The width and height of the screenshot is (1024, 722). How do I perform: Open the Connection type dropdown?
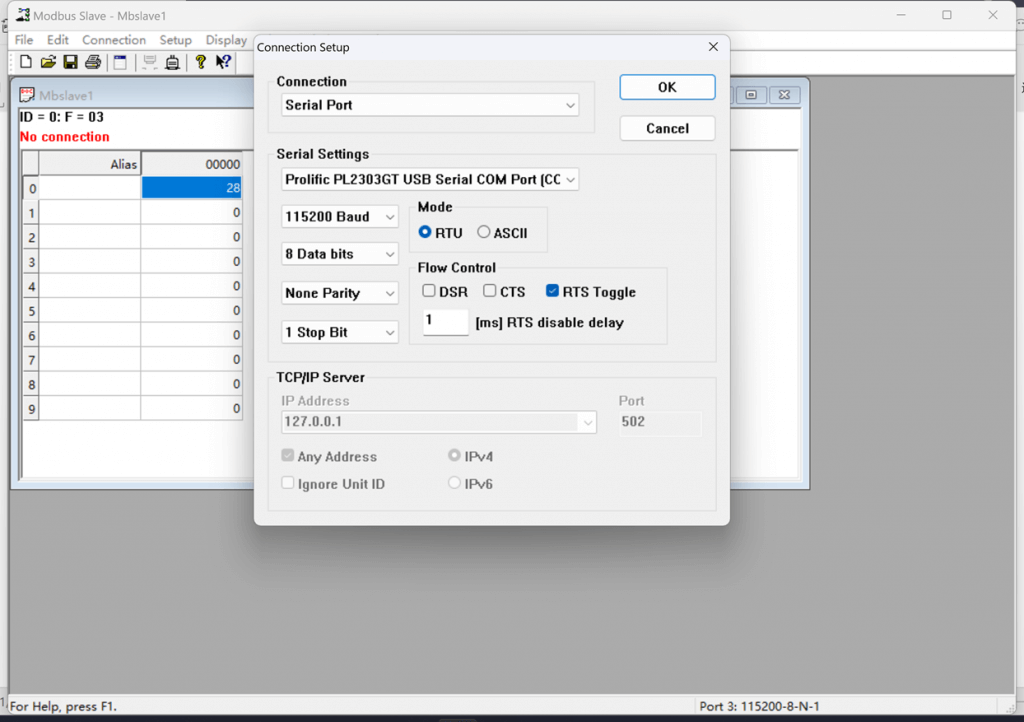pyautogui.click(x=569, y=105)
